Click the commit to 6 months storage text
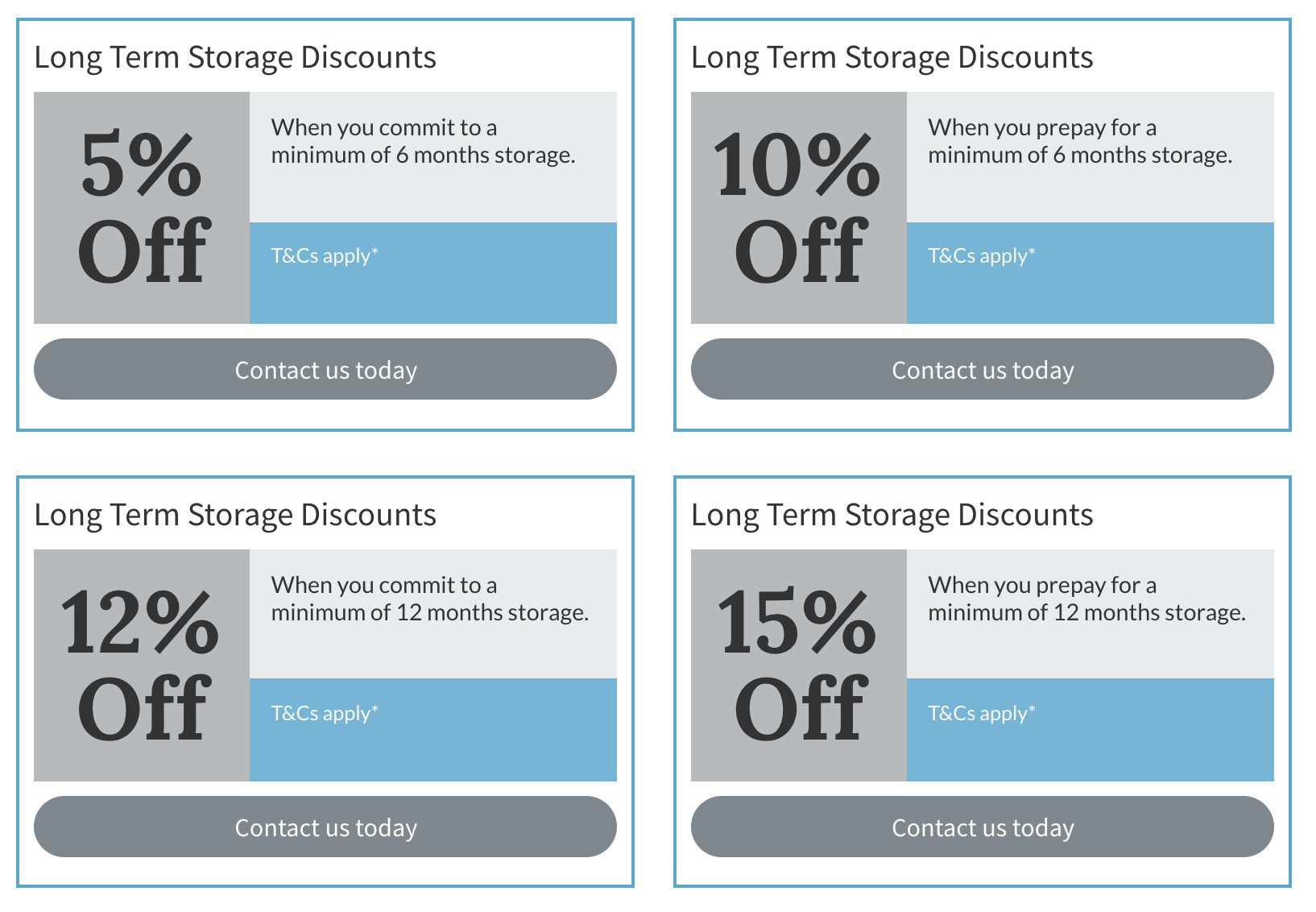 (423, 141)
